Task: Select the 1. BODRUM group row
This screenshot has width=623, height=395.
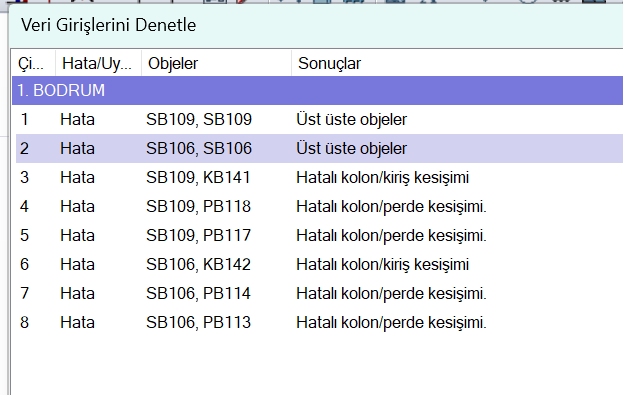Action: click(317, 91)
